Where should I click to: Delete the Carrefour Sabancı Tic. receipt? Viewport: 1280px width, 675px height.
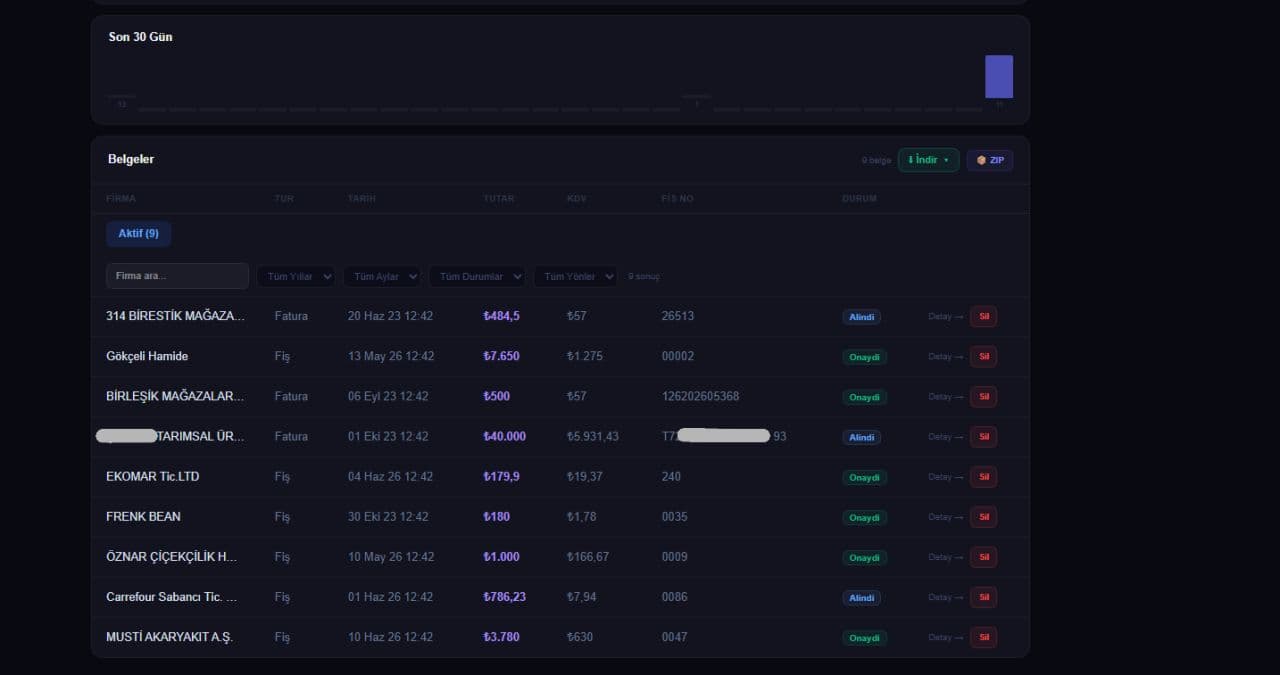pos(983,597)
